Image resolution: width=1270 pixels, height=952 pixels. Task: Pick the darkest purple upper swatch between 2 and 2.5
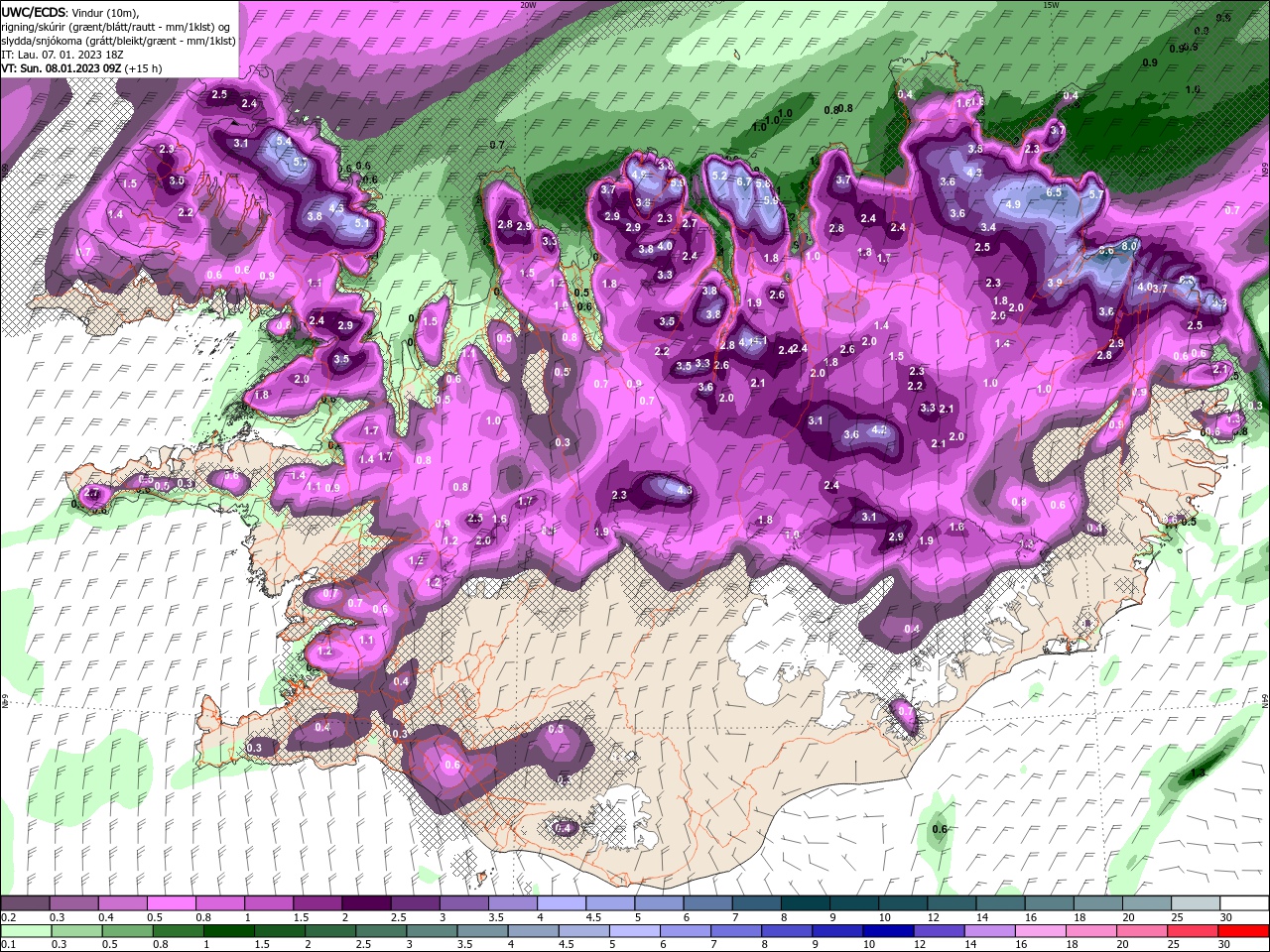(x=366, y=903)
